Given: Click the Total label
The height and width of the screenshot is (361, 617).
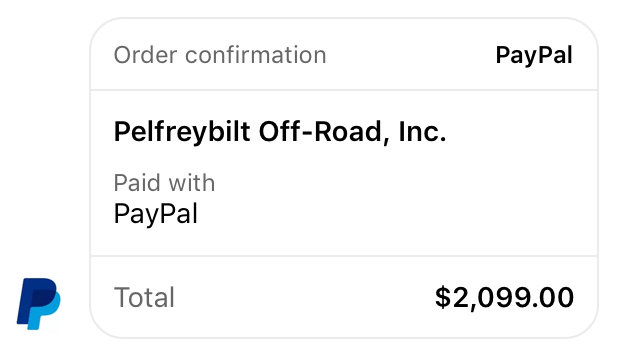Looking at the screenshot, I should [x=144, y=297].
